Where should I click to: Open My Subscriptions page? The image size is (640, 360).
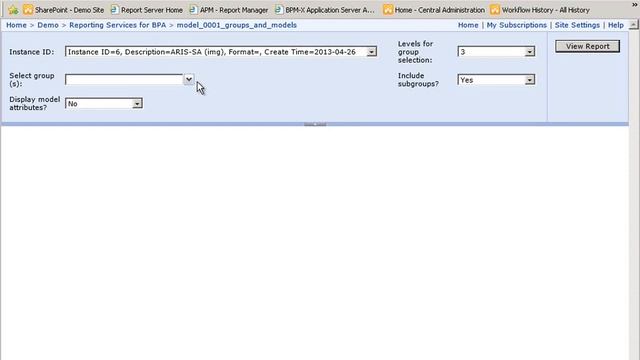tap(517, 25)
